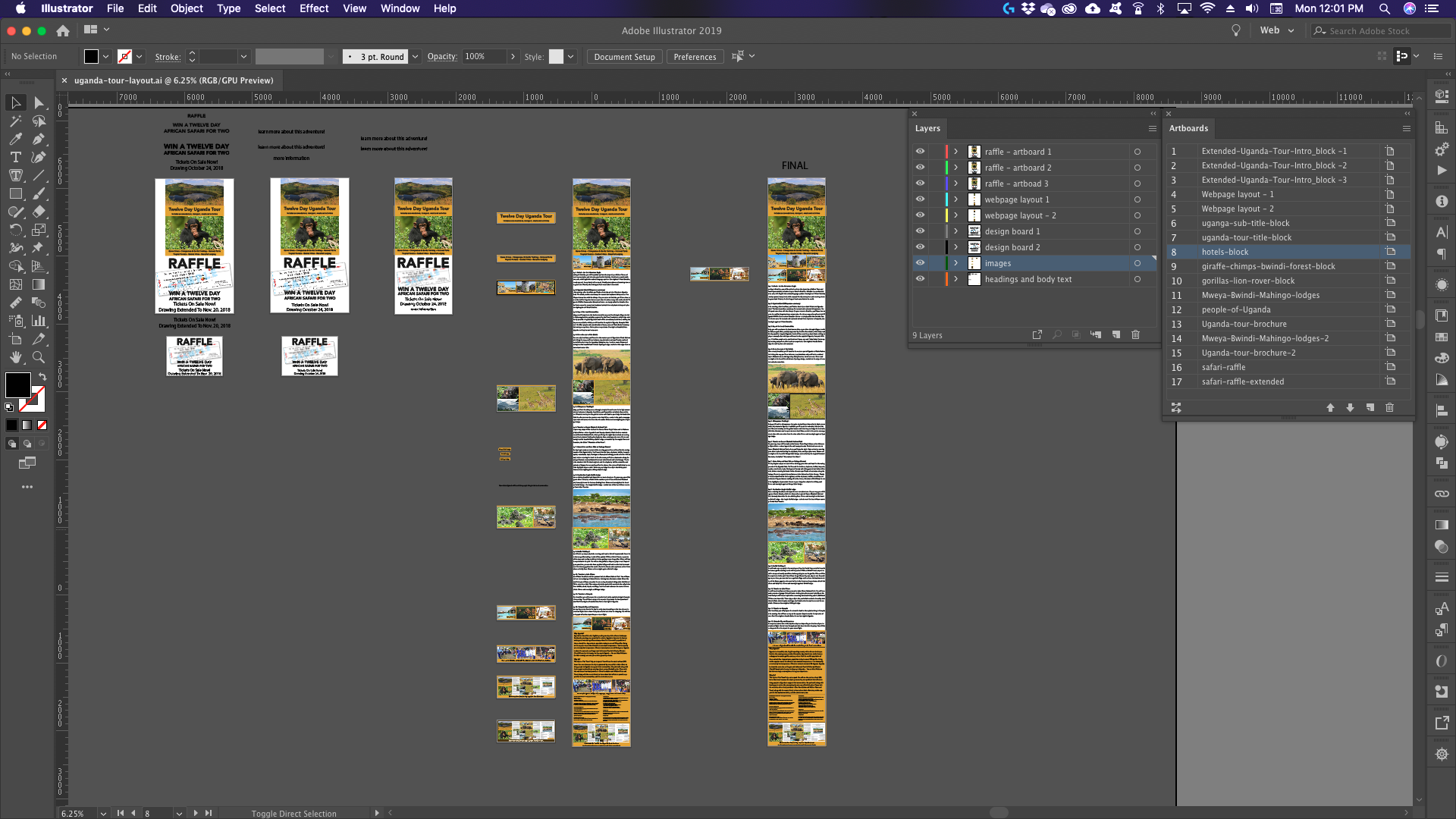
Task: Select the Rectangle tool
Action: 15,193
